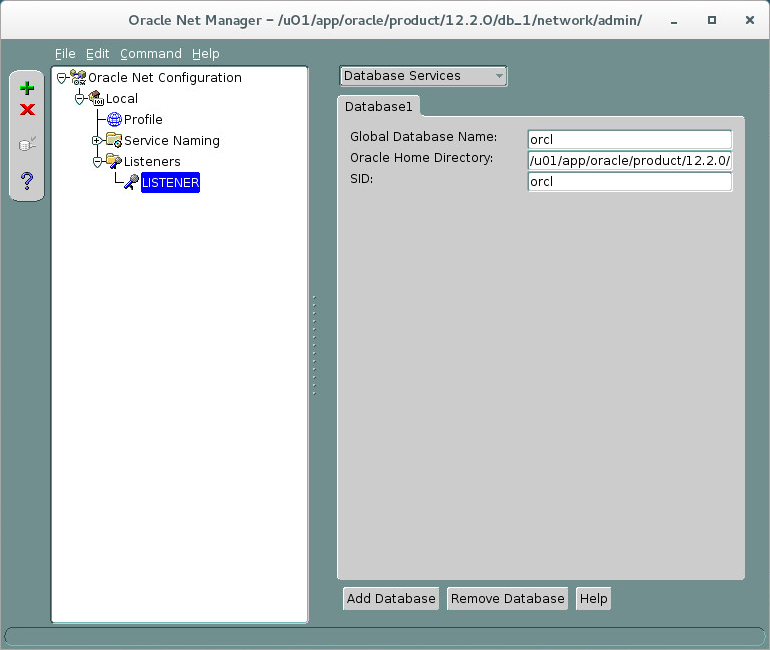770x650 pixels.
Task: Click the green plus Create icon
Action: point(27,88)
